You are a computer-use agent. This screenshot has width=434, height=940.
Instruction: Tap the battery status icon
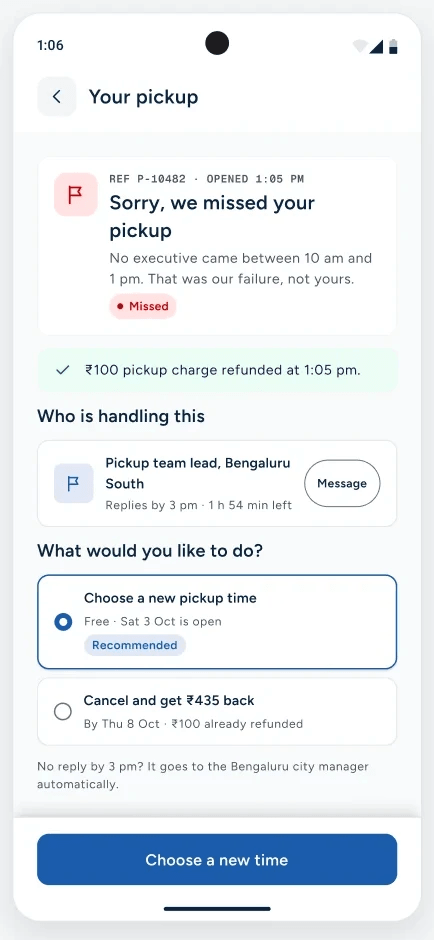click(393, 46)
